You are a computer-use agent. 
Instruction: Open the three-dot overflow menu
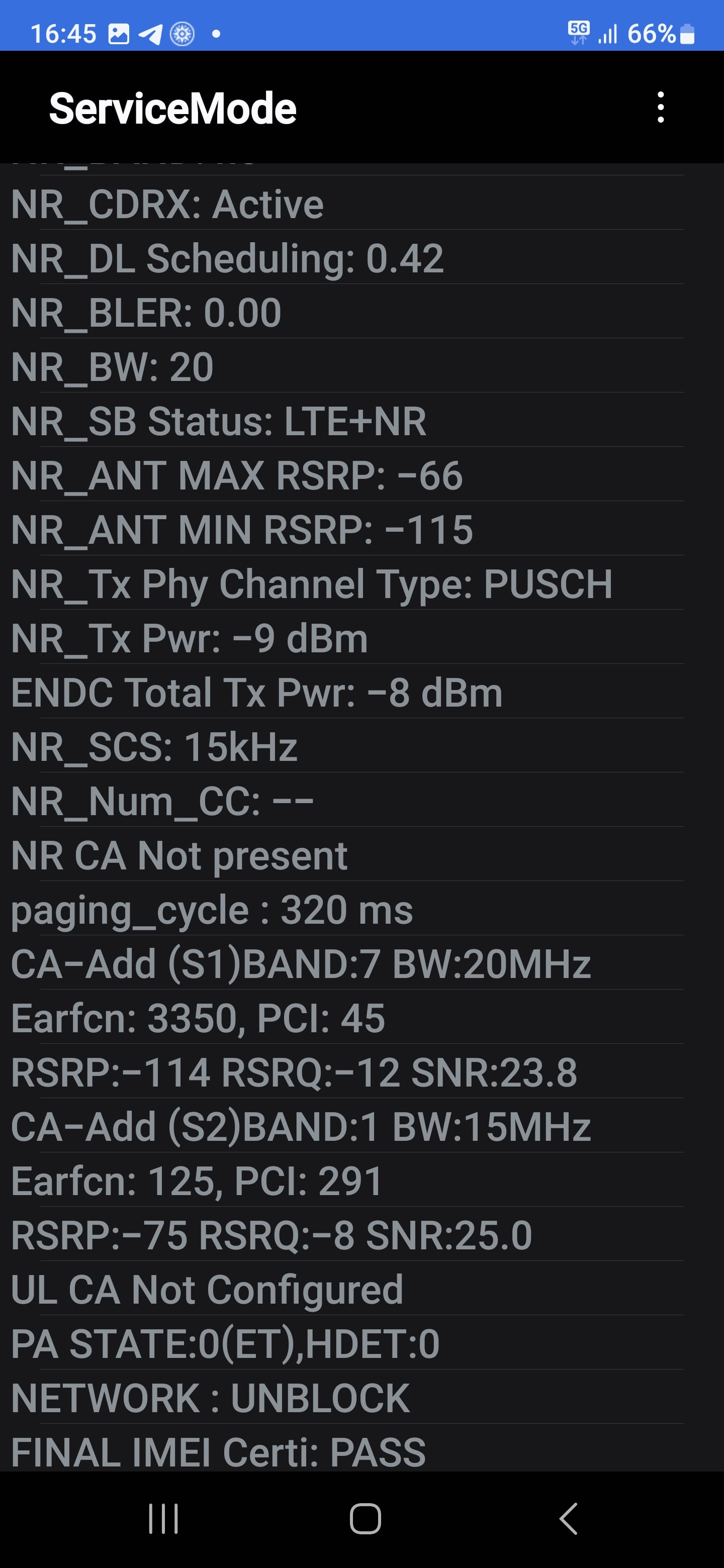661,108
